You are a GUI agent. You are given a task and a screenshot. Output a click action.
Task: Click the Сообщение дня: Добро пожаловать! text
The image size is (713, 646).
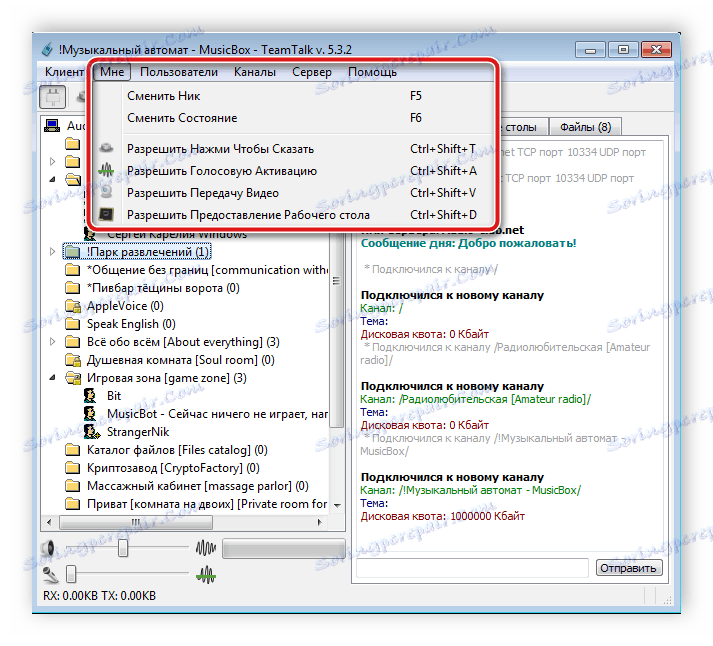[x=468, y=243]
